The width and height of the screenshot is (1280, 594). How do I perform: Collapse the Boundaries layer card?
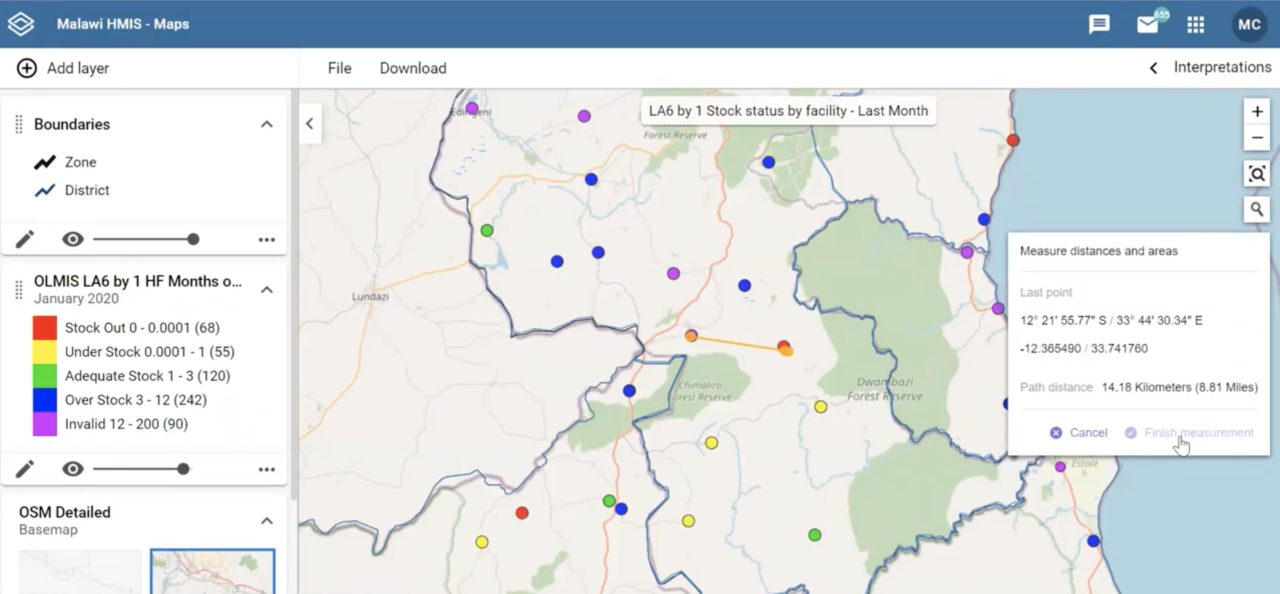(267, 124)
